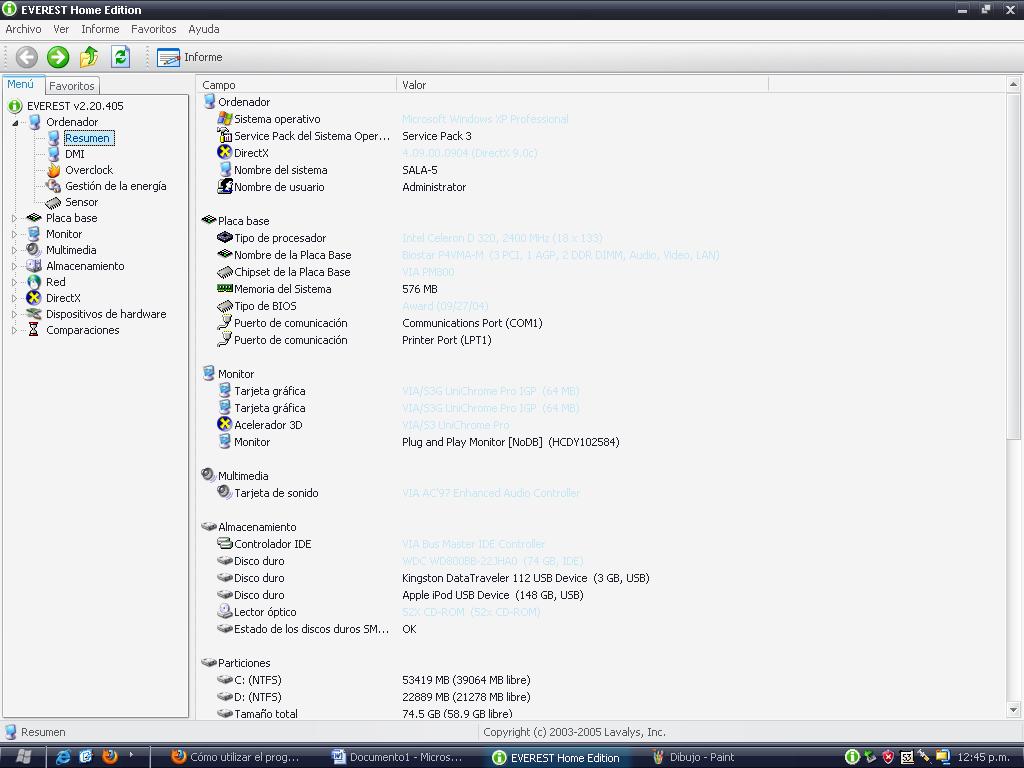
Task: Go up one level with the Up icon
Action: 89,57
